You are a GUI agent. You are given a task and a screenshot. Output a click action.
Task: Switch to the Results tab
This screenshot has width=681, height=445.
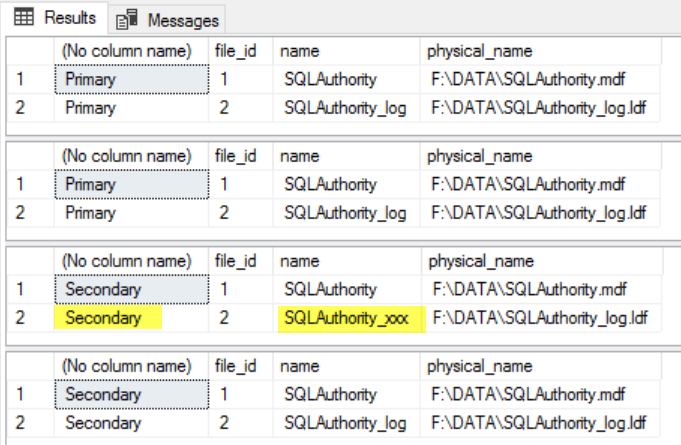coord(55,18)
